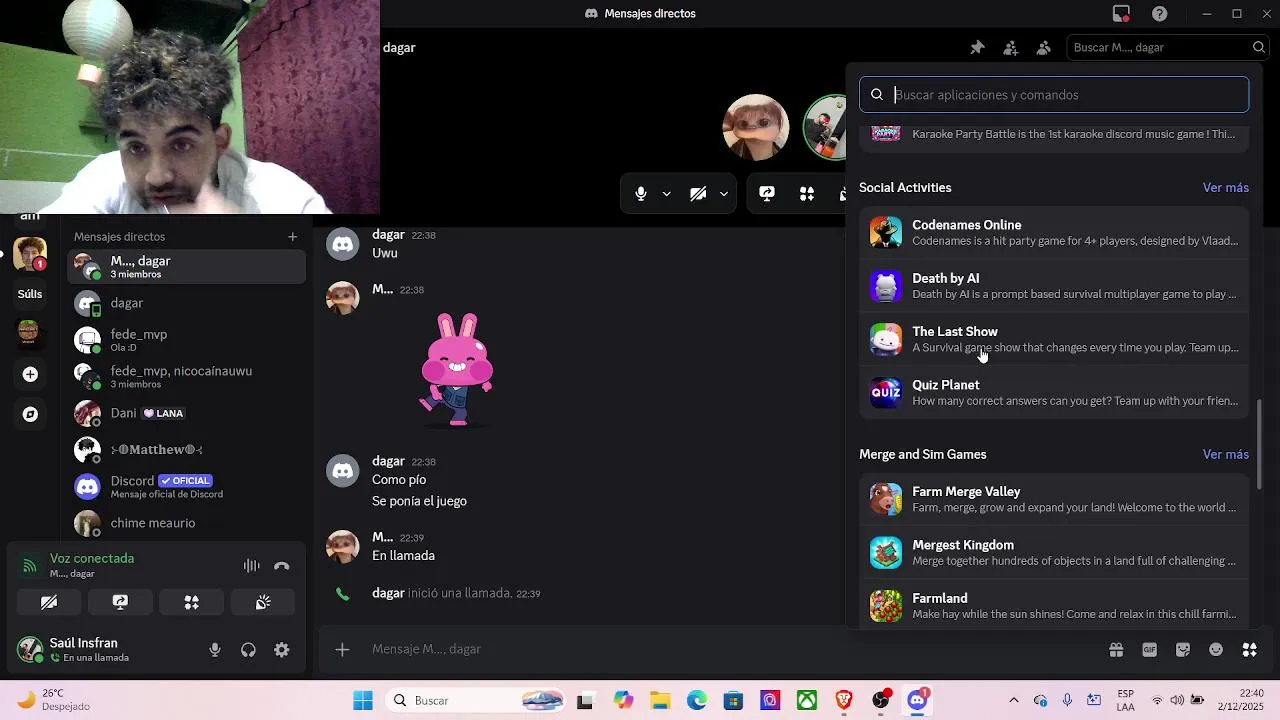Launch The Last Show activity

pyautogui.click(x=1054, y=339)
